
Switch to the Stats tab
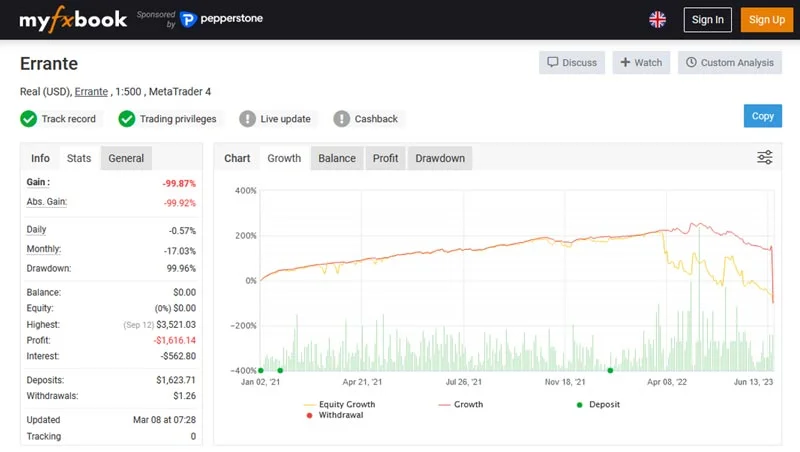79,158
